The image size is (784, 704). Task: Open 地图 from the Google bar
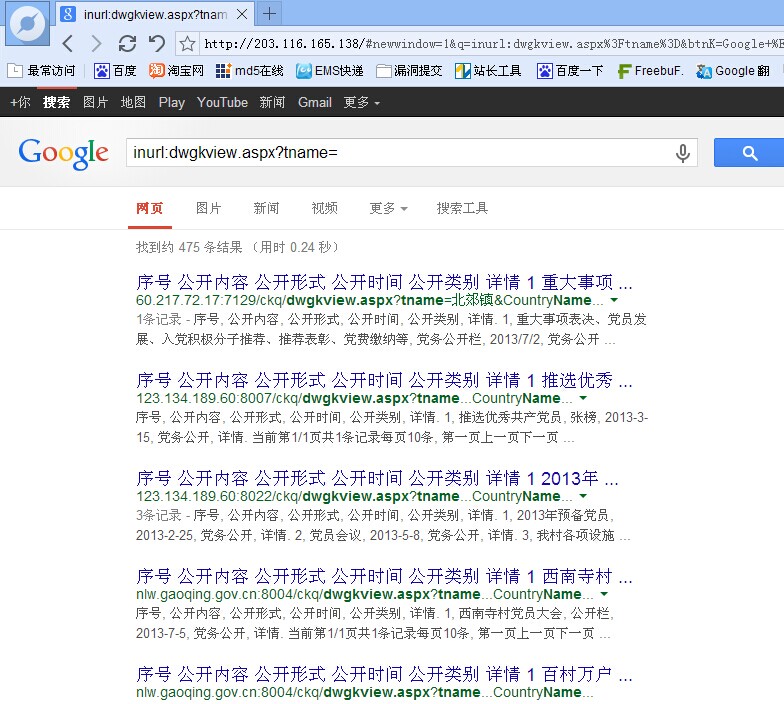[x=133, y=102]
